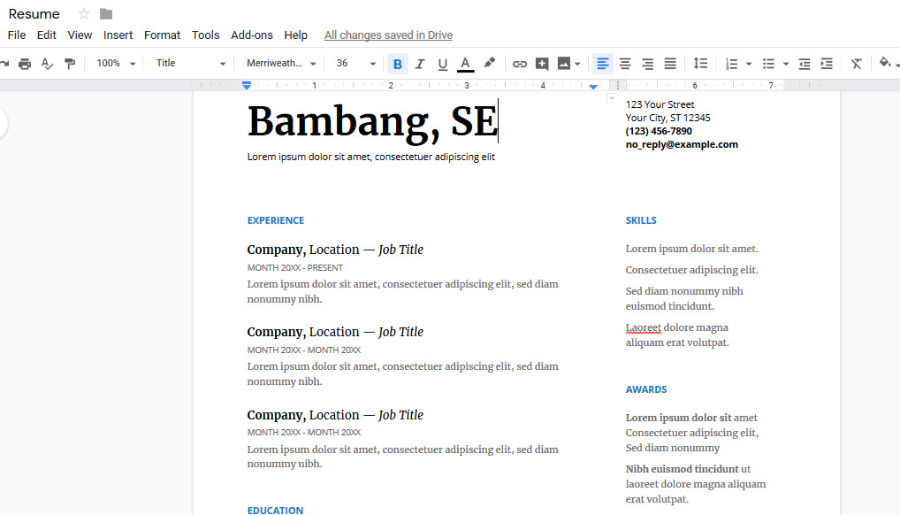Open the File menu
This screenshot has width=900, height=515.
click(x=17, y=35)
